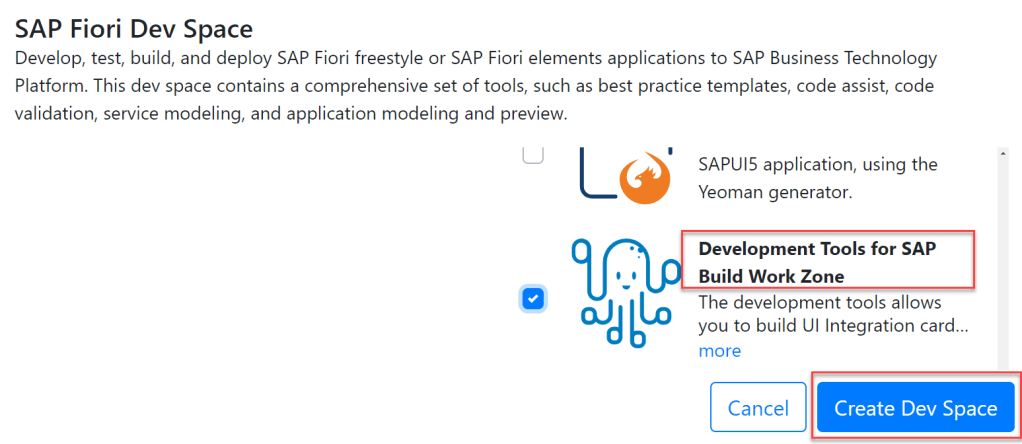Viewport: 1022px width, 444px height.
Task: Tick the unchecked Yeoman generator extension checkbox
Action: pyautogui.click(x=533, y=155)
